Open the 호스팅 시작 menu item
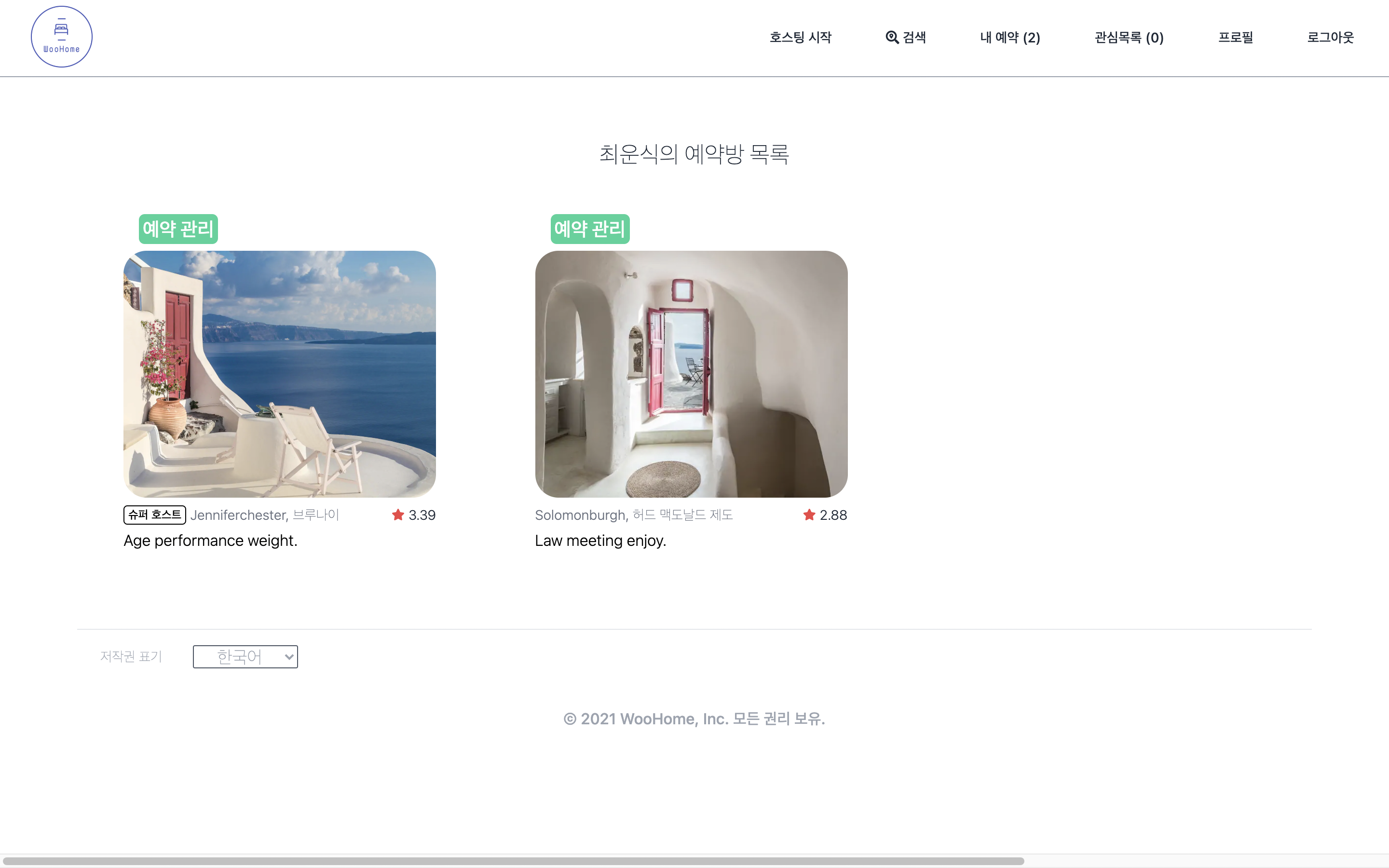The height and width of the screenshot is (868, 1389). tap(800, 37)
